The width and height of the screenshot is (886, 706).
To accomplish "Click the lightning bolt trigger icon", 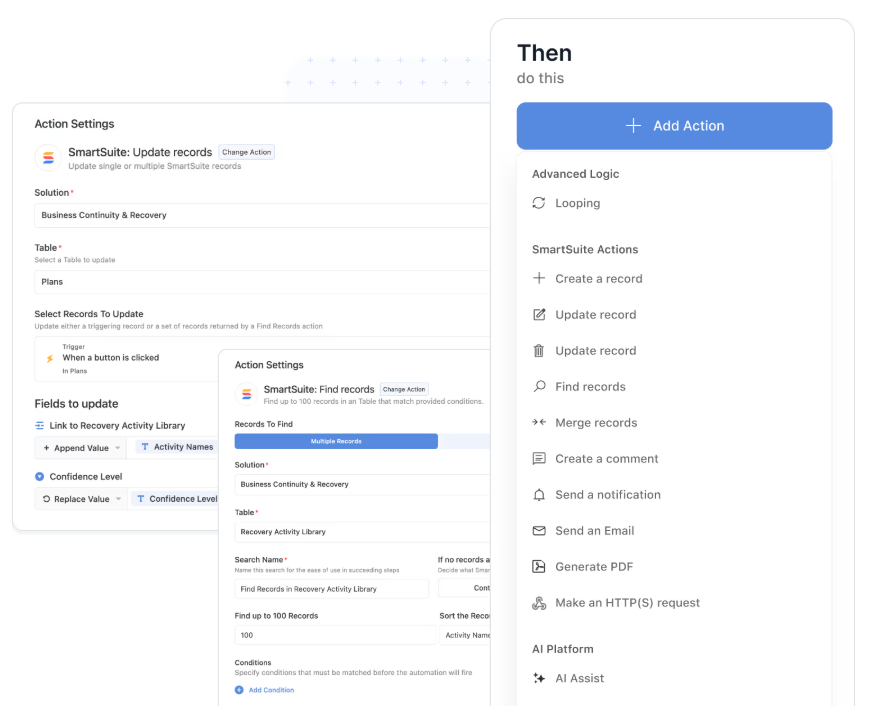I will pyautogui.click(x=50, y=358).
